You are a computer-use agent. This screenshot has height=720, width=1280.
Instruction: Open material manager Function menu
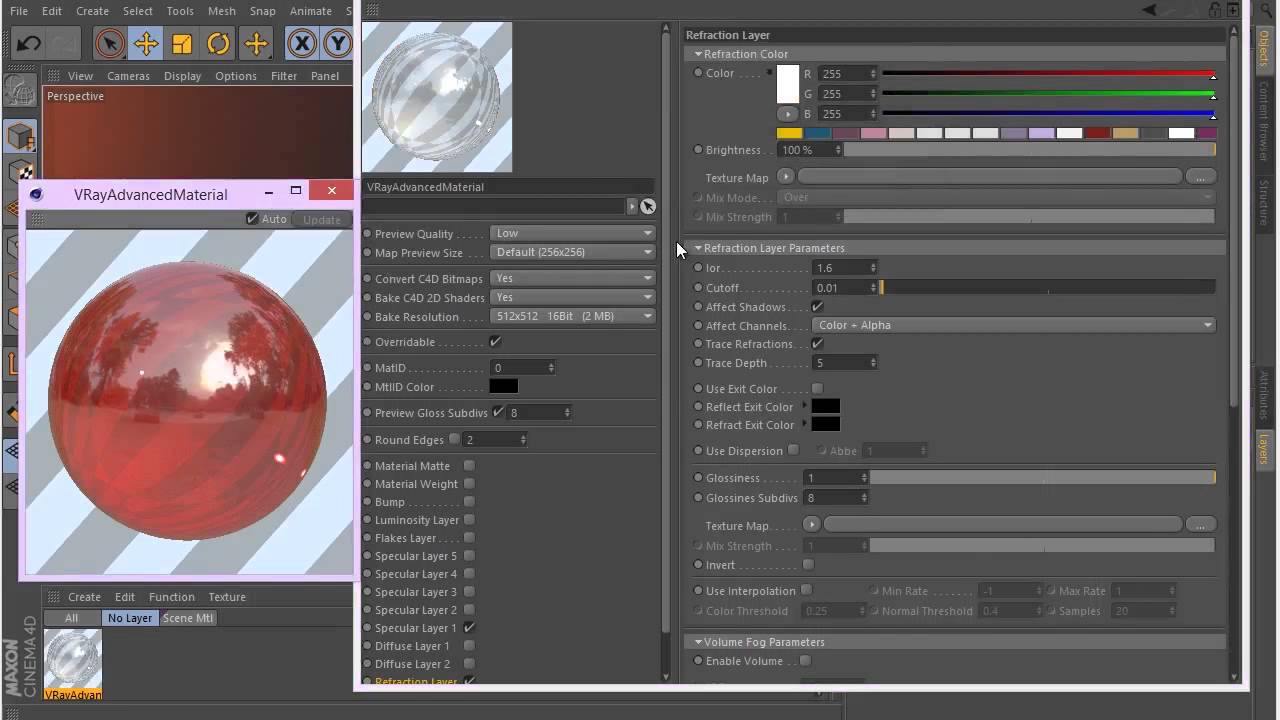(x=171, y=597)
